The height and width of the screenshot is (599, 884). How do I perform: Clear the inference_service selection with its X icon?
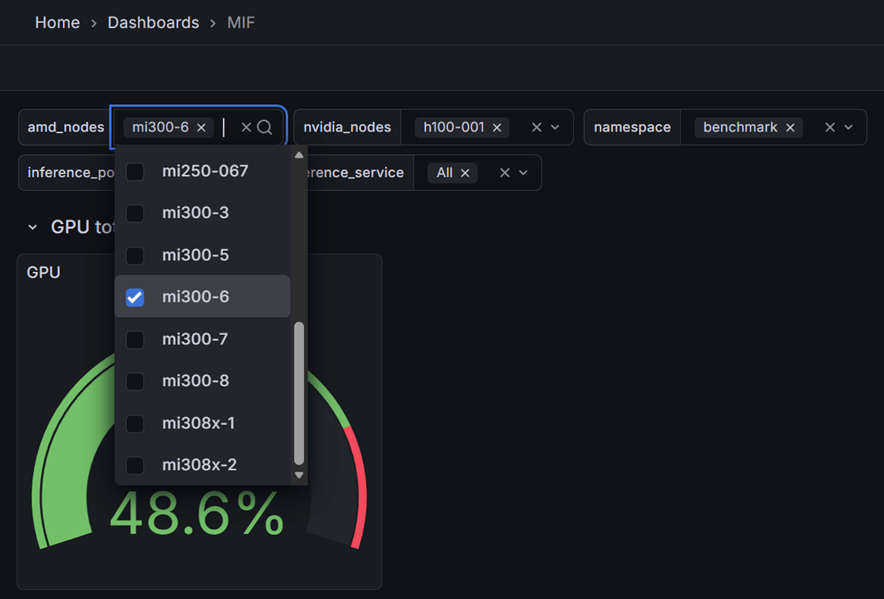505,172
